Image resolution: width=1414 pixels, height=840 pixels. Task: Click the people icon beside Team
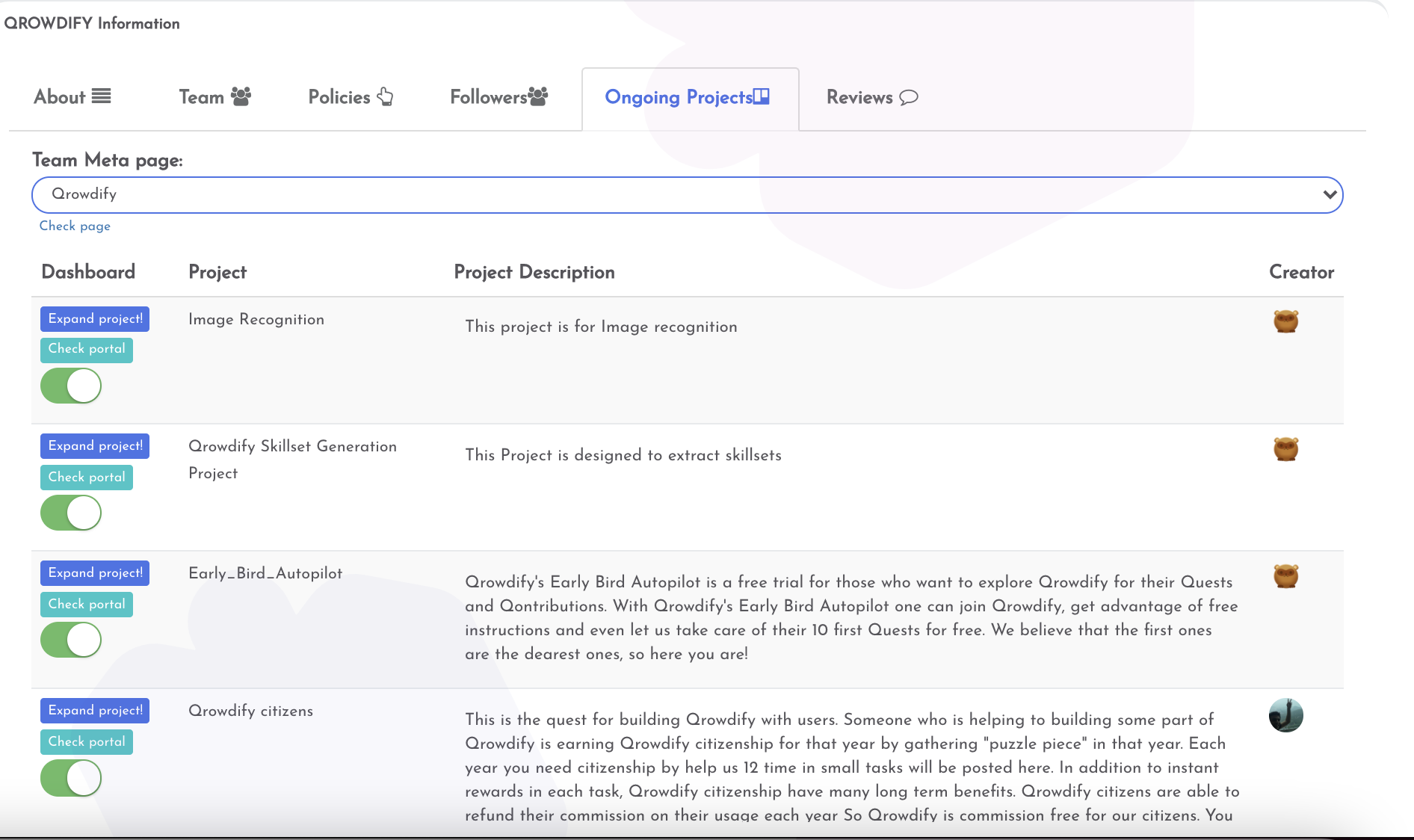click(241, 96)
